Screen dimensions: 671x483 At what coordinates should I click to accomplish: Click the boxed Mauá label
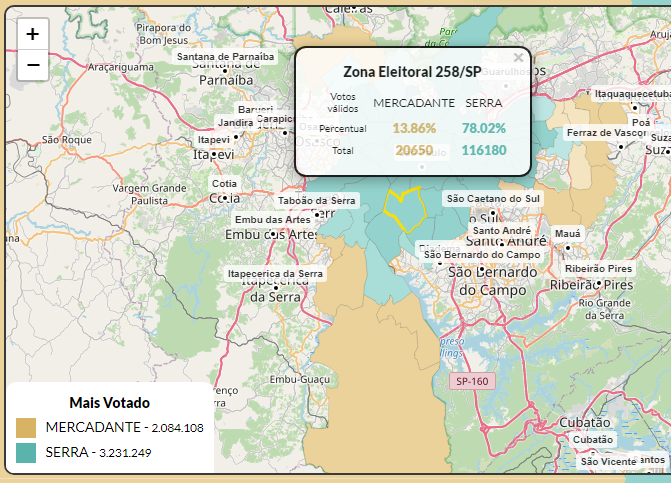(x=567, y=234)
